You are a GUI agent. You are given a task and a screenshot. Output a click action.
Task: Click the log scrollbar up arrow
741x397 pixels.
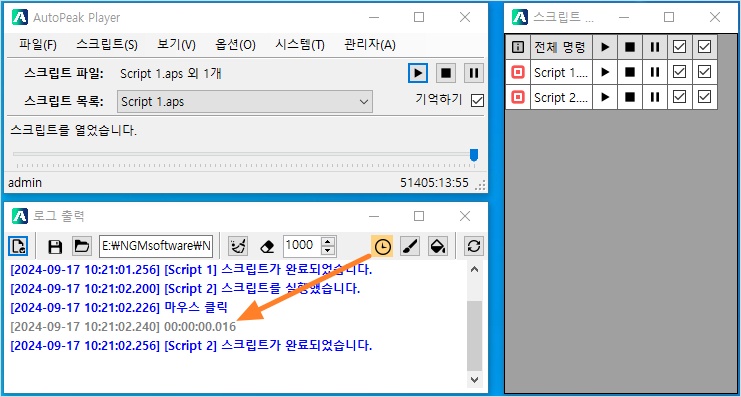(474, 269)
